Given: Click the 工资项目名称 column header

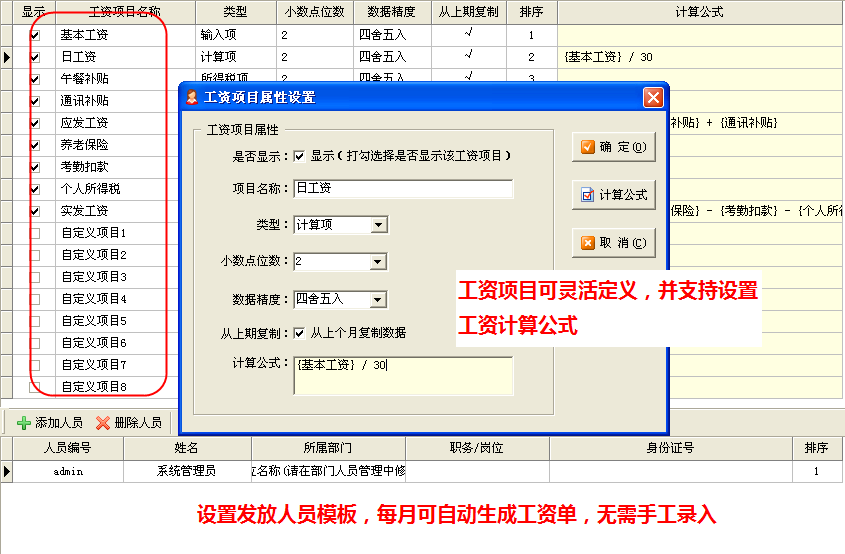Looking at the screenshot, I should [x=124, y=12].
